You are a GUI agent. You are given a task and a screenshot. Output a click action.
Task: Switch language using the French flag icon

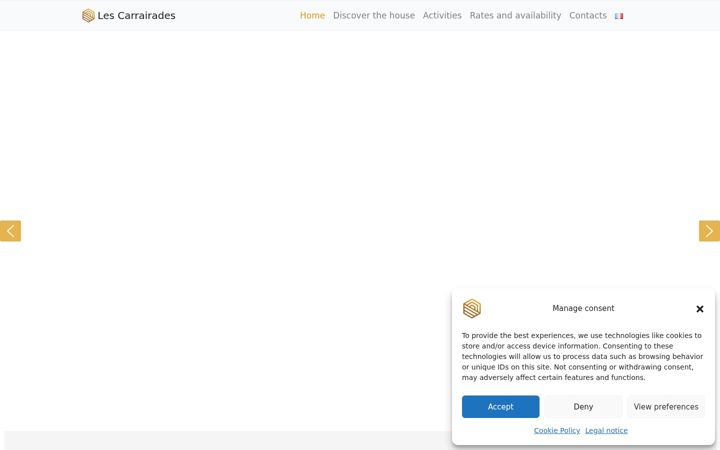(619, 16)
